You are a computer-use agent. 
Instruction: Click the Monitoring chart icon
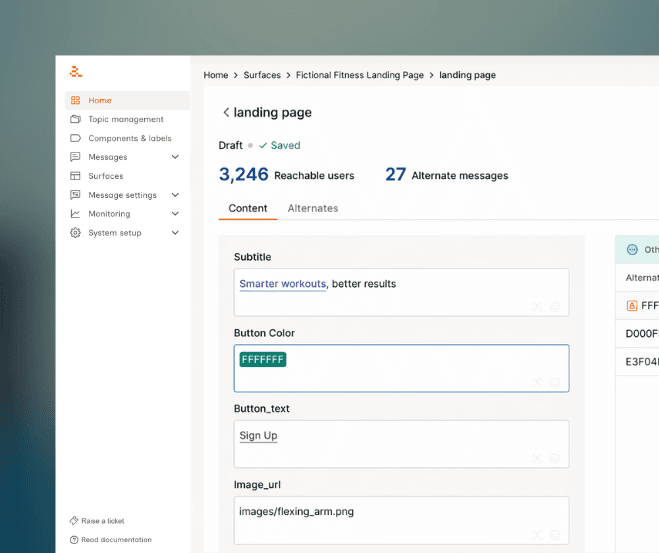tap(75, 214)
